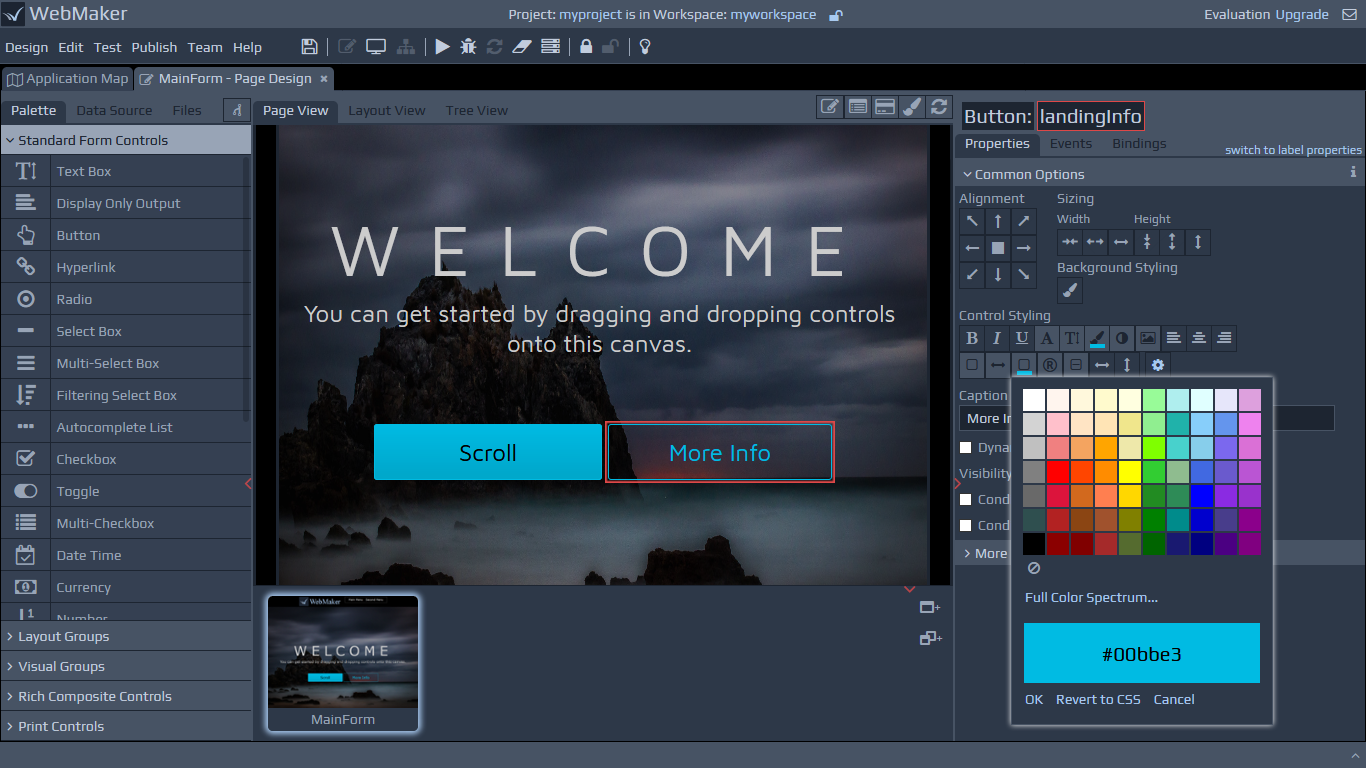Image resolution: width=1366 pixels, height=768 pixels.
Task: Open Full Color Spectrum link
Action: click(1091, 597)
